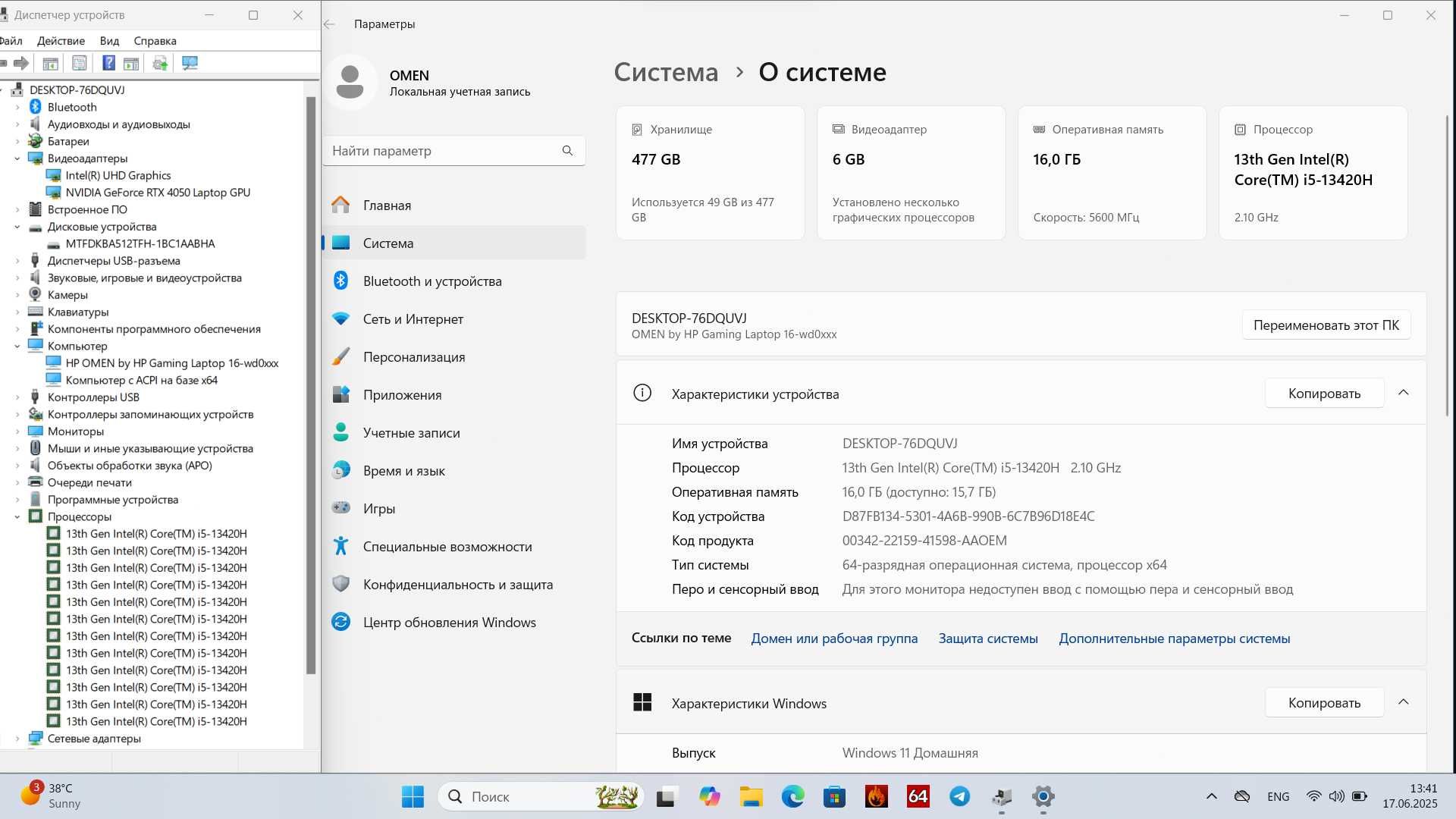This screenshot has height=819, width=1456.
Task: Open Microsoft Store from the taskbar
Action: (834, 796)
